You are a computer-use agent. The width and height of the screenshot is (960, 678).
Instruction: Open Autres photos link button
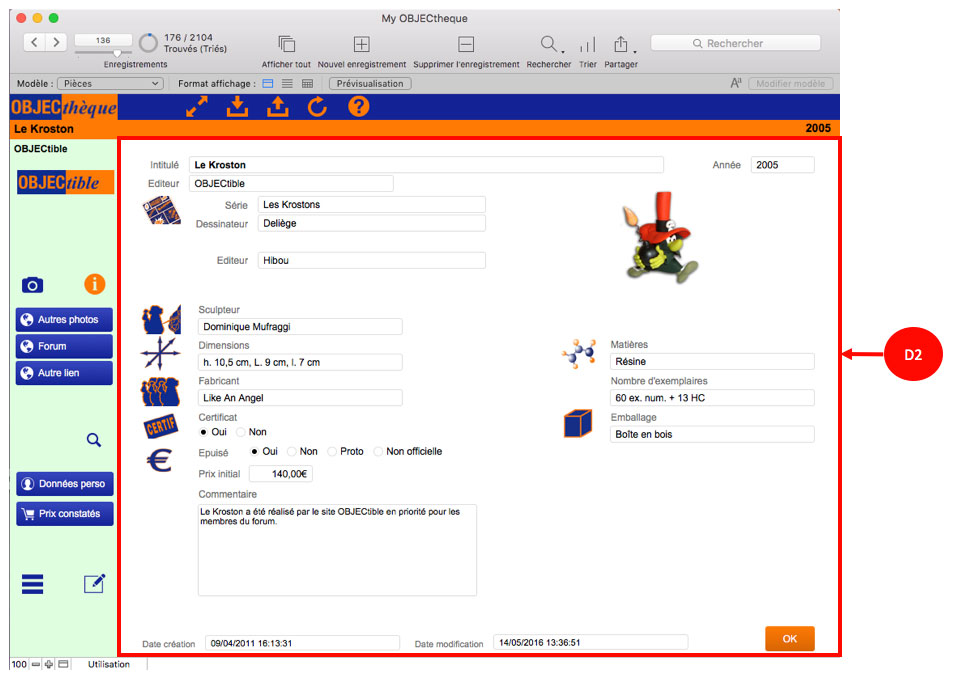[64, 320]
